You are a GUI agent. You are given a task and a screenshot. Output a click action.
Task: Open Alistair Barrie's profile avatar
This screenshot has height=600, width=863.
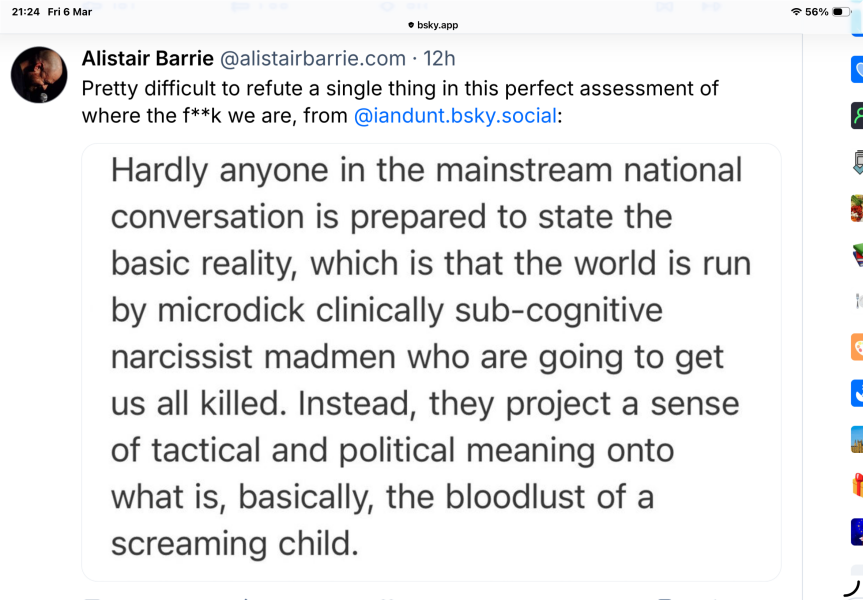pyautogui.click(x=39, y=74)
